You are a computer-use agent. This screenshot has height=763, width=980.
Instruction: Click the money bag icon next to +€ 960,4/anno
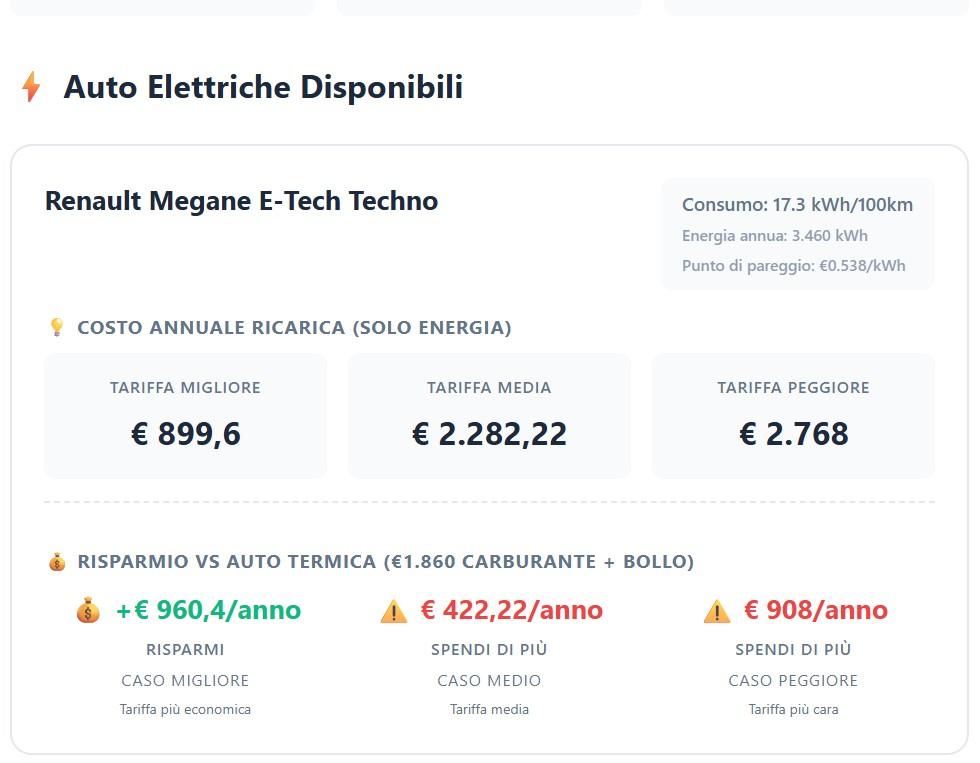point(88,610)
